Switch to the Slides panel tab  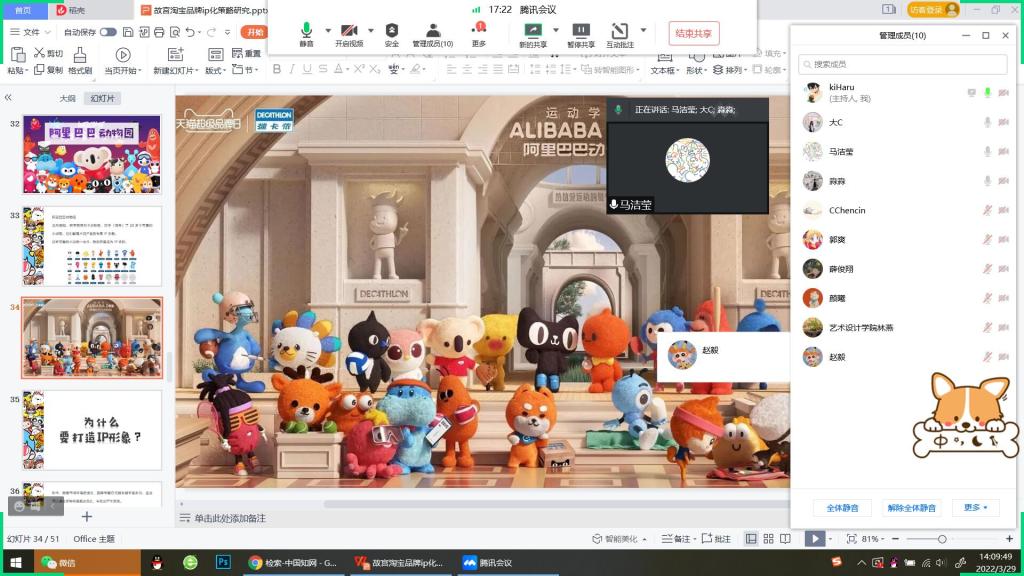click(x=103, y=98)
